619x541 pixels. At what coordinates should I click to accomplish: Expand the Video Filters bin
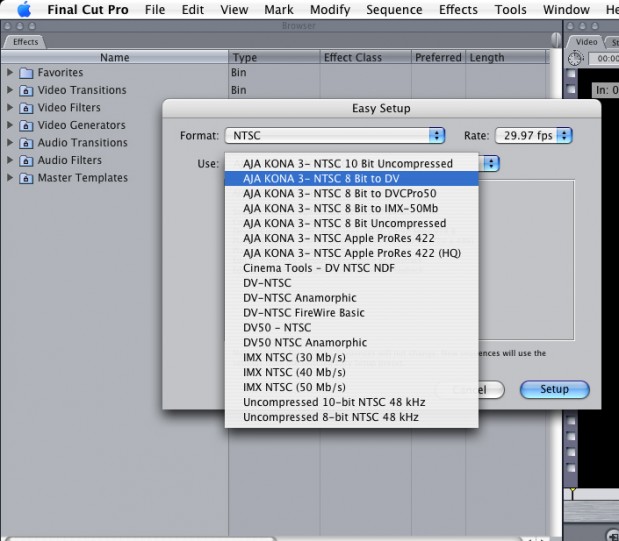click(x=10, y=107)
